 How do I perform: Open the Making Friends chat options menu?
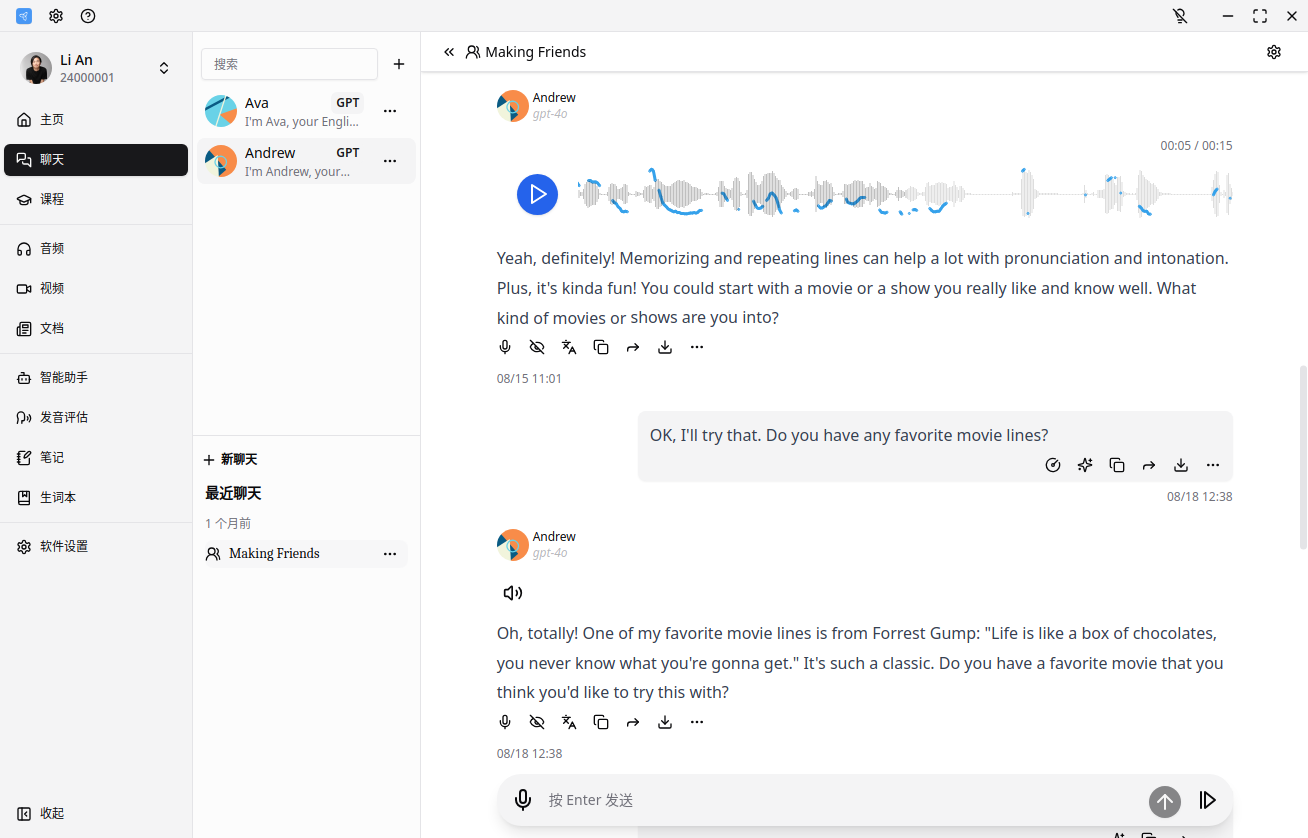point(390,554)
